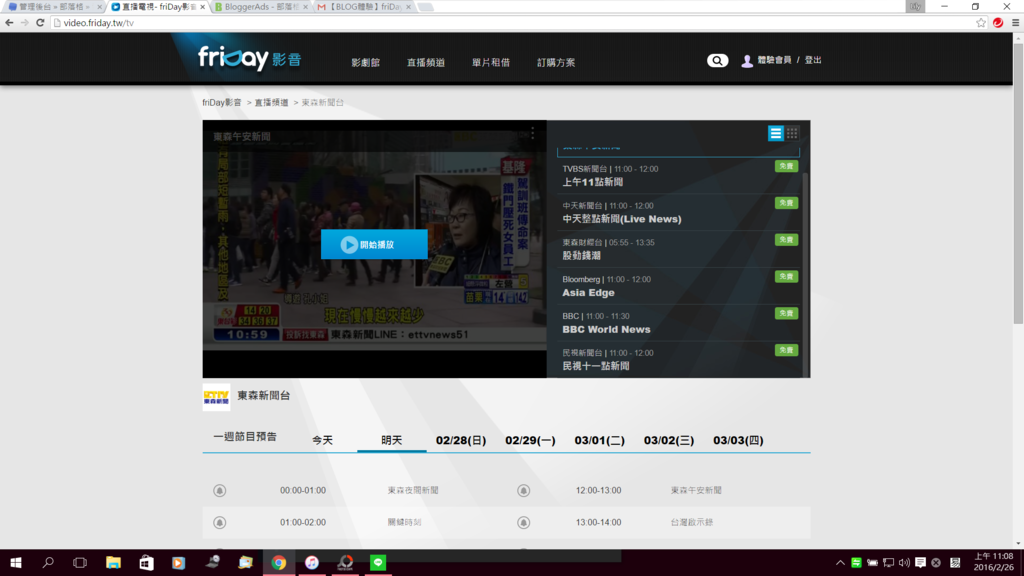This screenshot has width=1024, height=576.
Task: Click 免費 badge on Bloomberg row
Action: pyautogui.click(x=786, y=277)
